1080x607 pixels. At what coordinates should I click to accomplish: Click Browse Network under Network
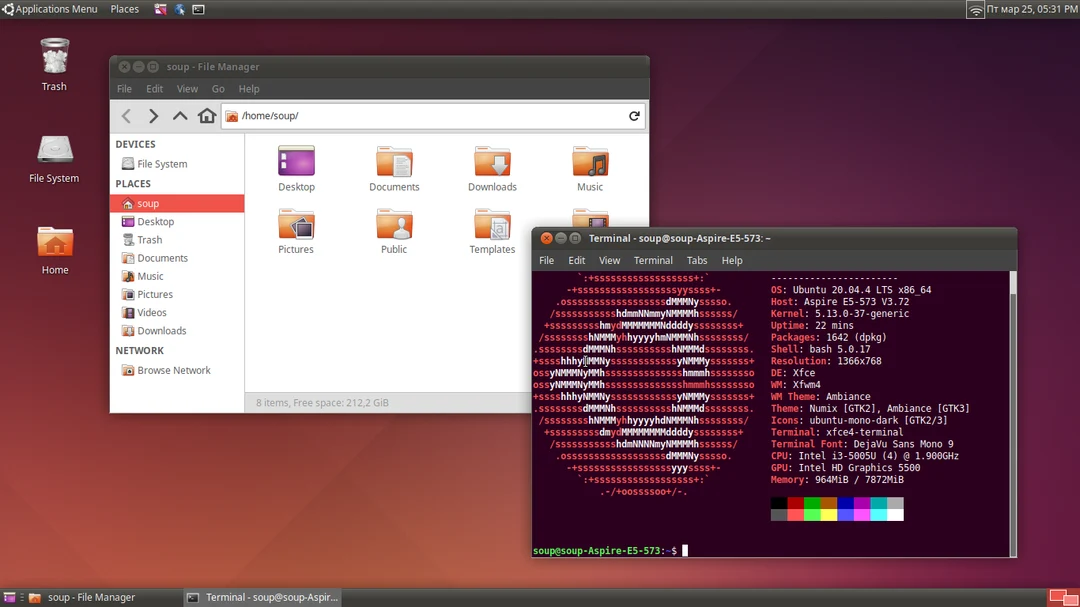tap(174, 370)
